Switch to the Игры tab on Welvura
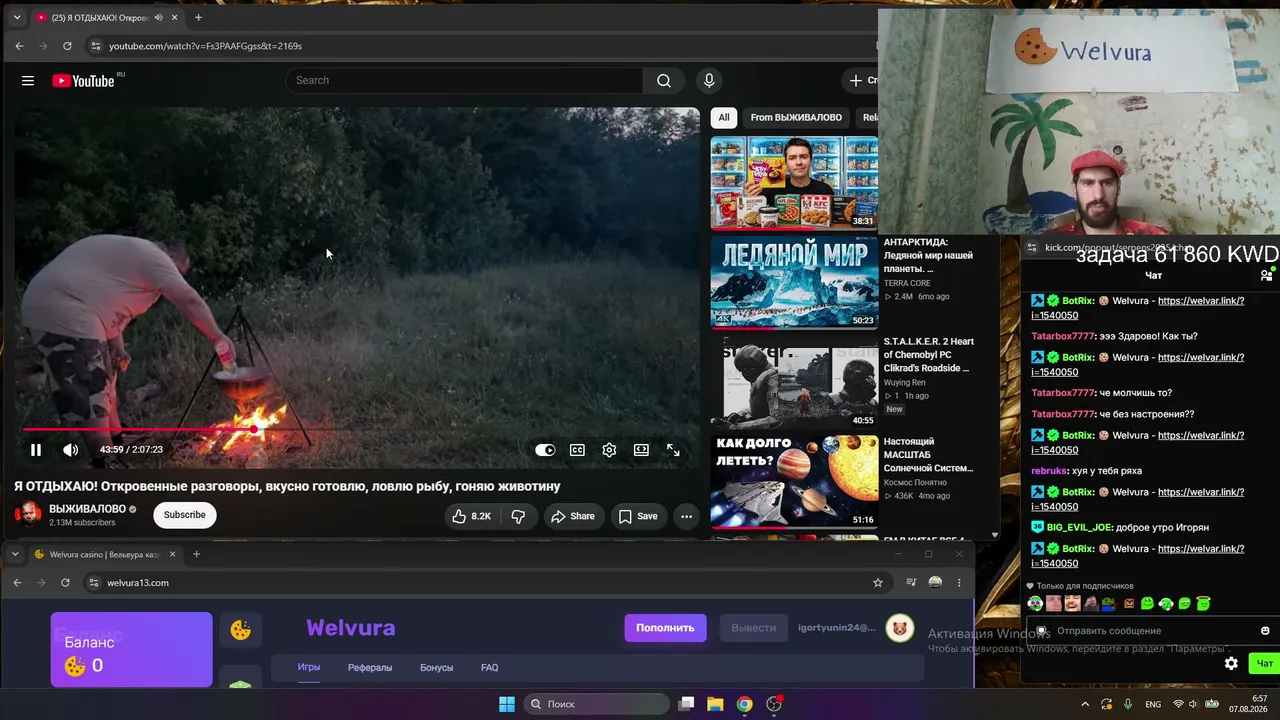The width and height of the screenshot is (1280, 720). click(x=309, y=668)
